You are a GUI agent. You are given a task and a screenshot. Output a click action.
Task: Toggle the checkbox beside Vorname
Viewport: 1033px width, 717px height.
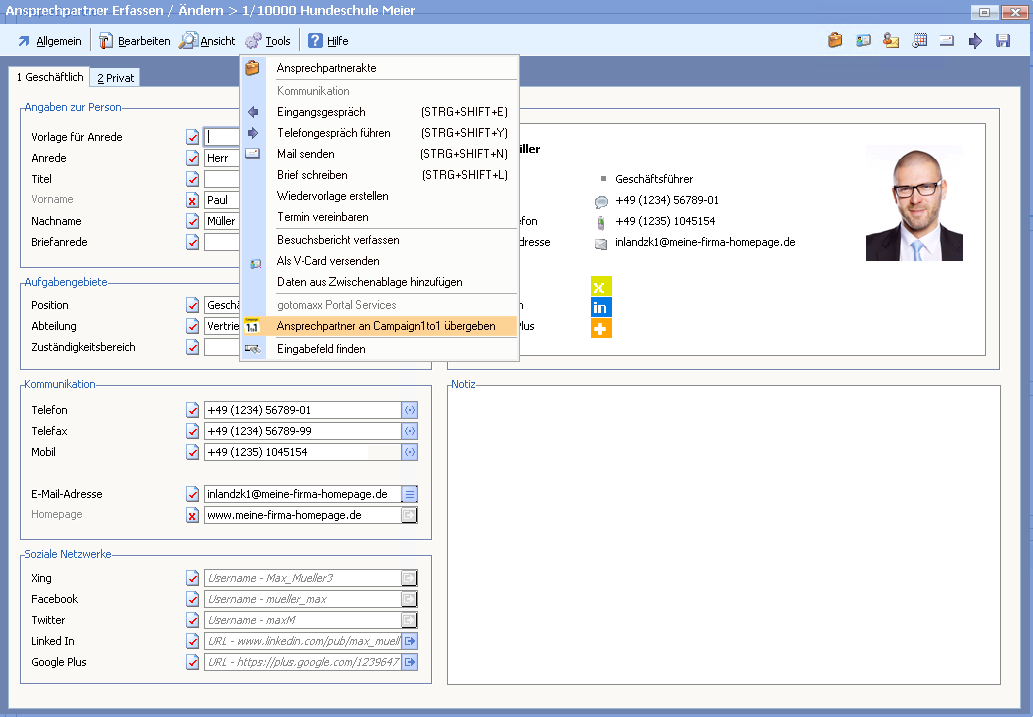[x=193, y=200]
